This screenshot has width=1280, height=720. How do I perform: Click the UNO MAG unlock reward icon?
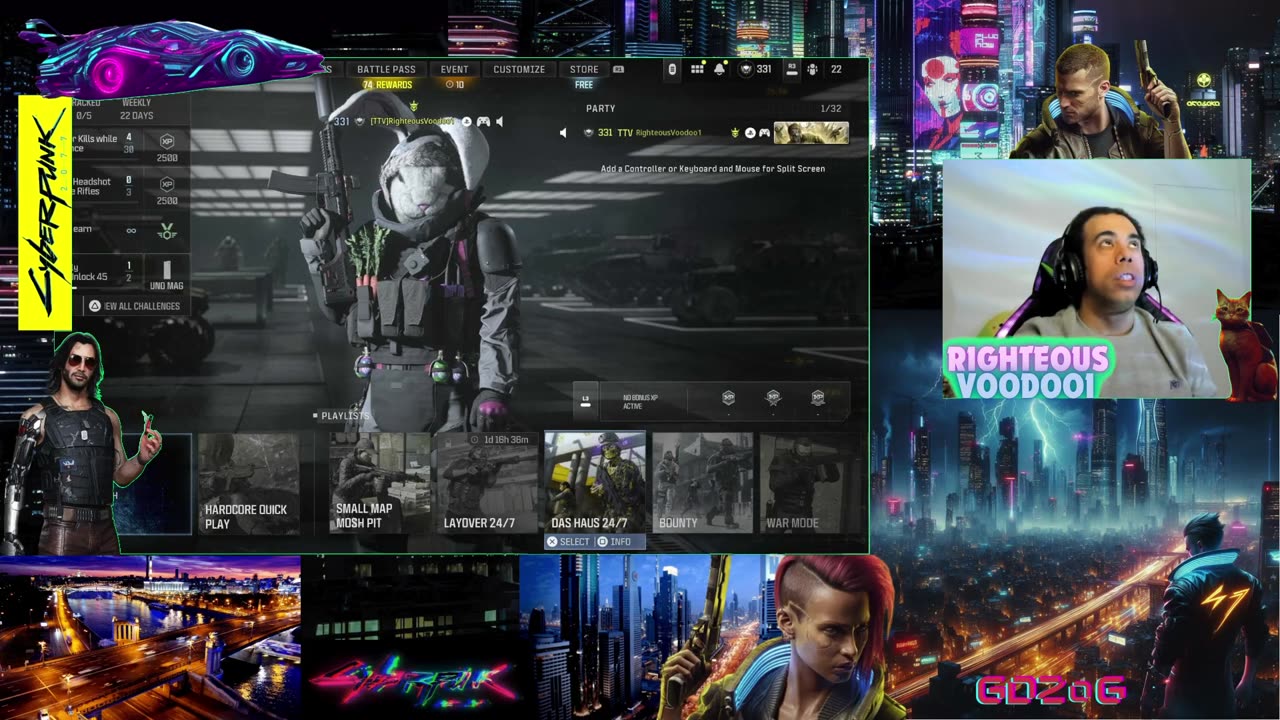coord(166,274)
